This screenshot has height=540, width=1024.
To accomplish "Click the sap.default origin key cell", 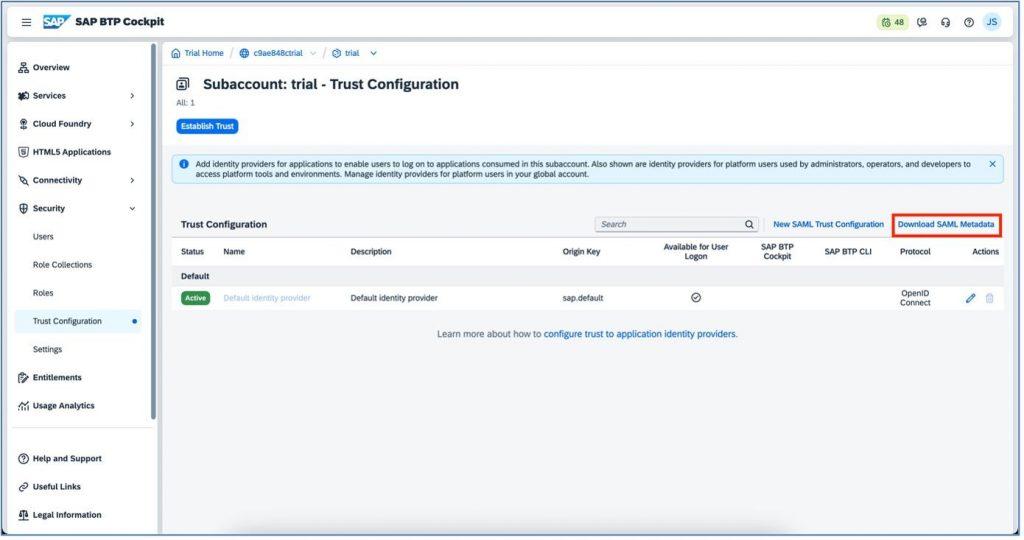I will (585, 298).
